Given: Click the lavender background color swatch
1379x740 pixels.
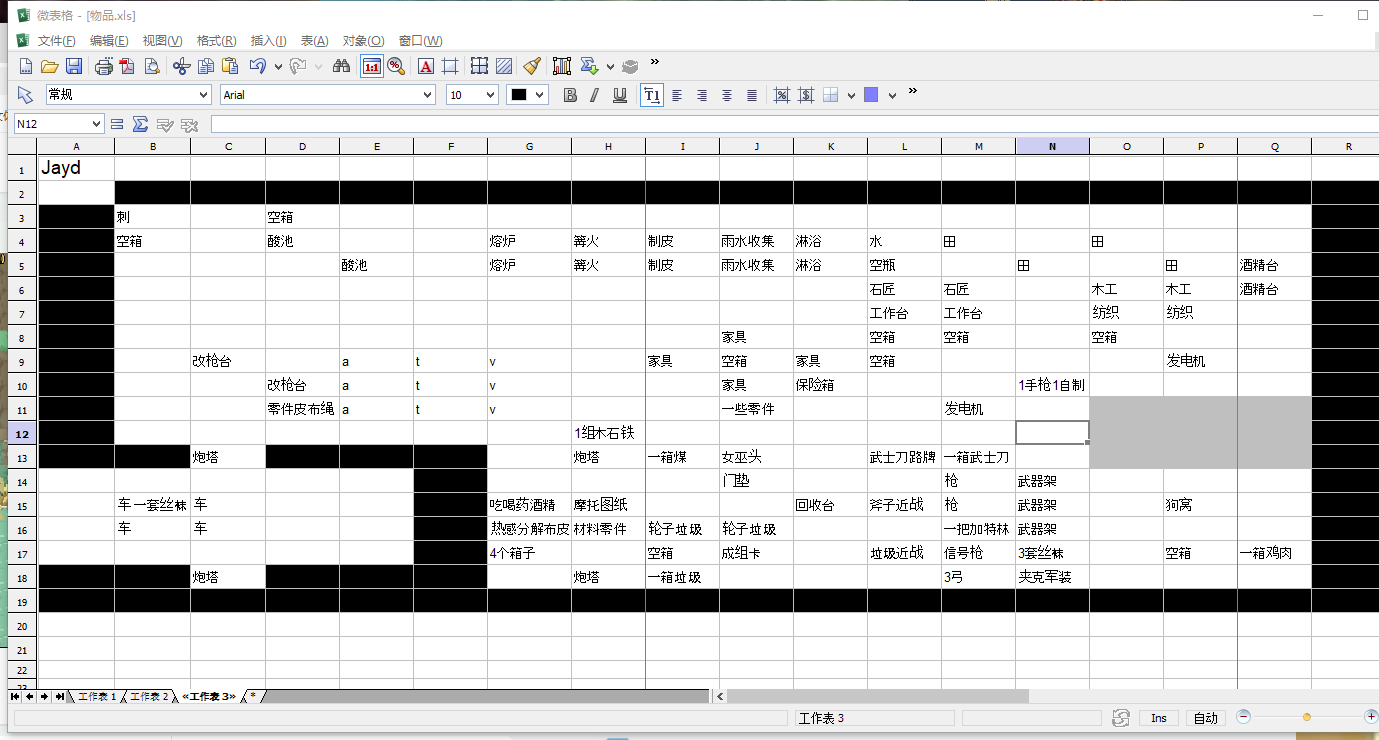Looking at the screenshot, I should (x=871, y=95).
